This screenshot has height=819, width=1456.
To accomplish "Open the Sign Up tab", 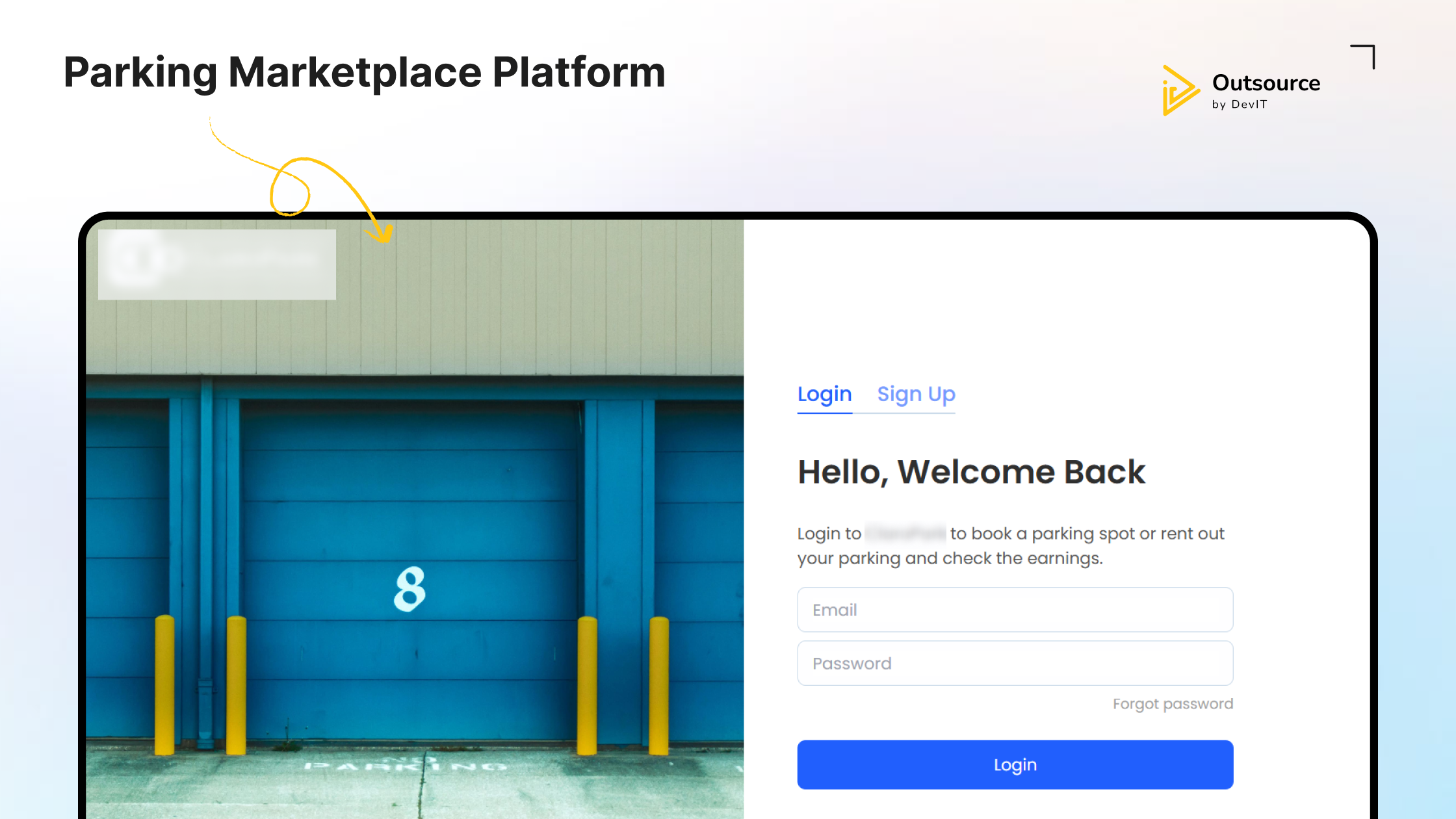I will coord(916,395).
